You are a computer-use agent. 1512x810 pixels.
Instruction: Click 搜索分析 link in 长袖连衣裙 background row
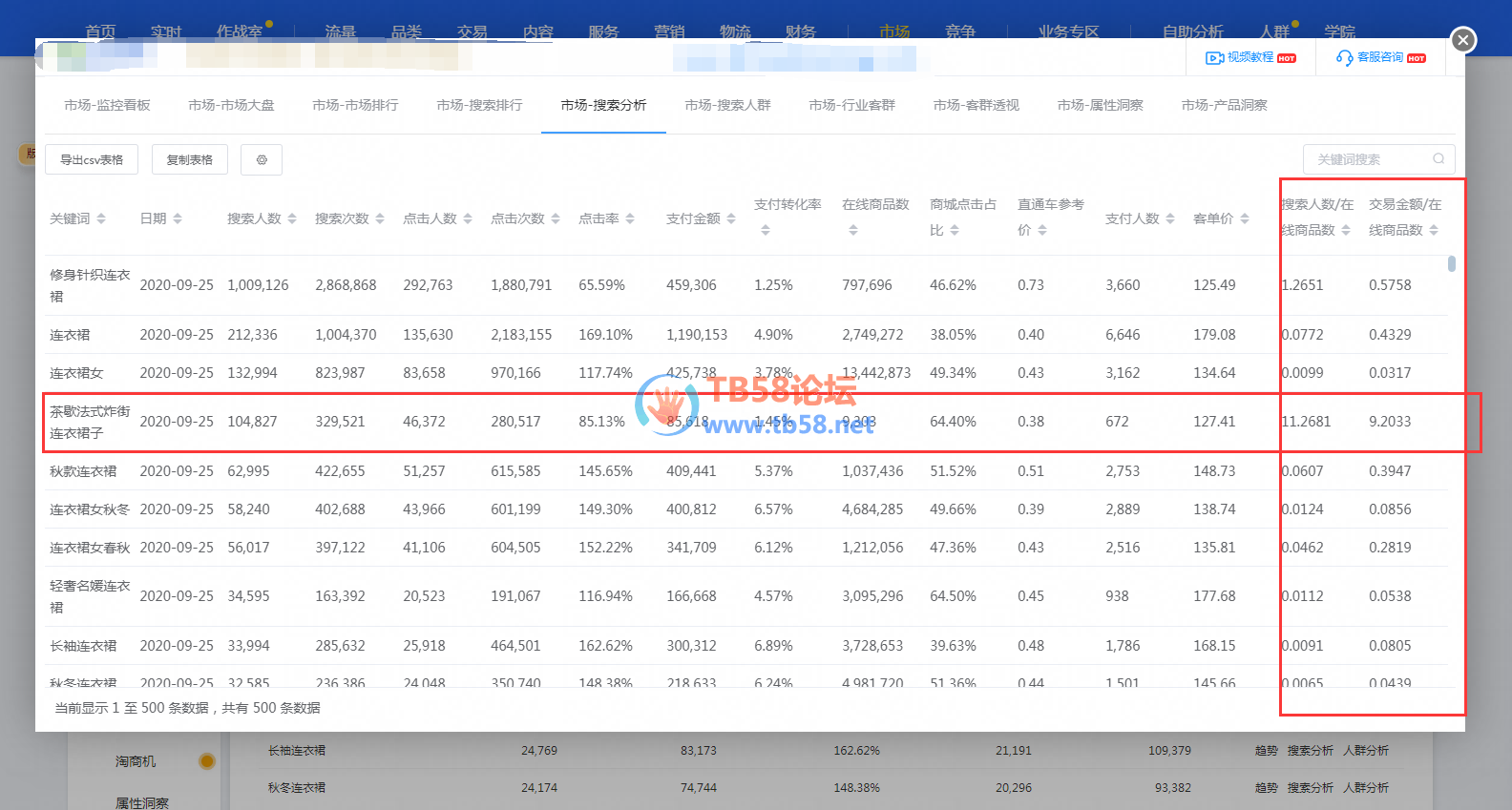[1310, 751]
